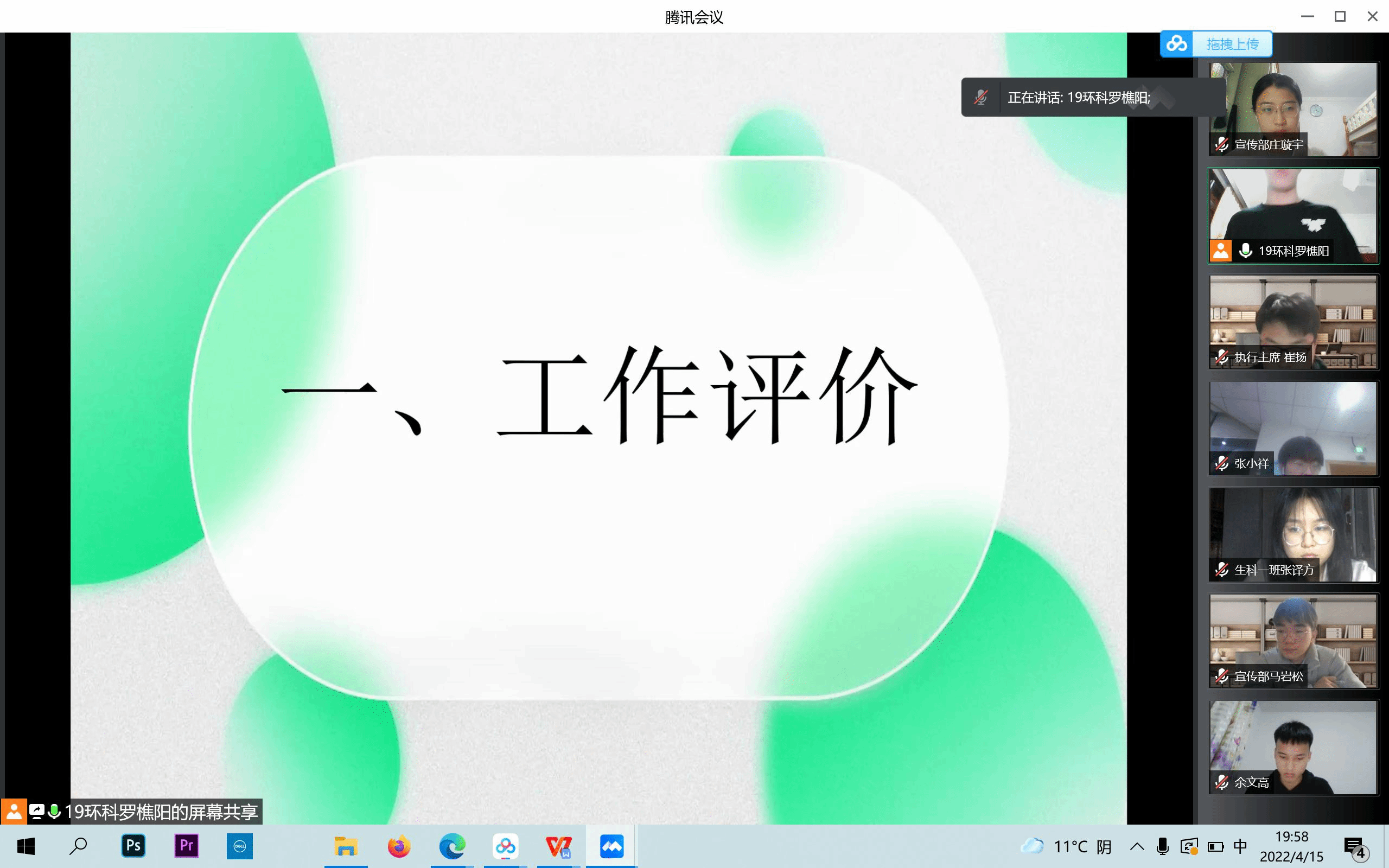This screenshot has width=1389, height=868.
Task: Open WPS Office from the taskbar
Action: coord(558,846)
